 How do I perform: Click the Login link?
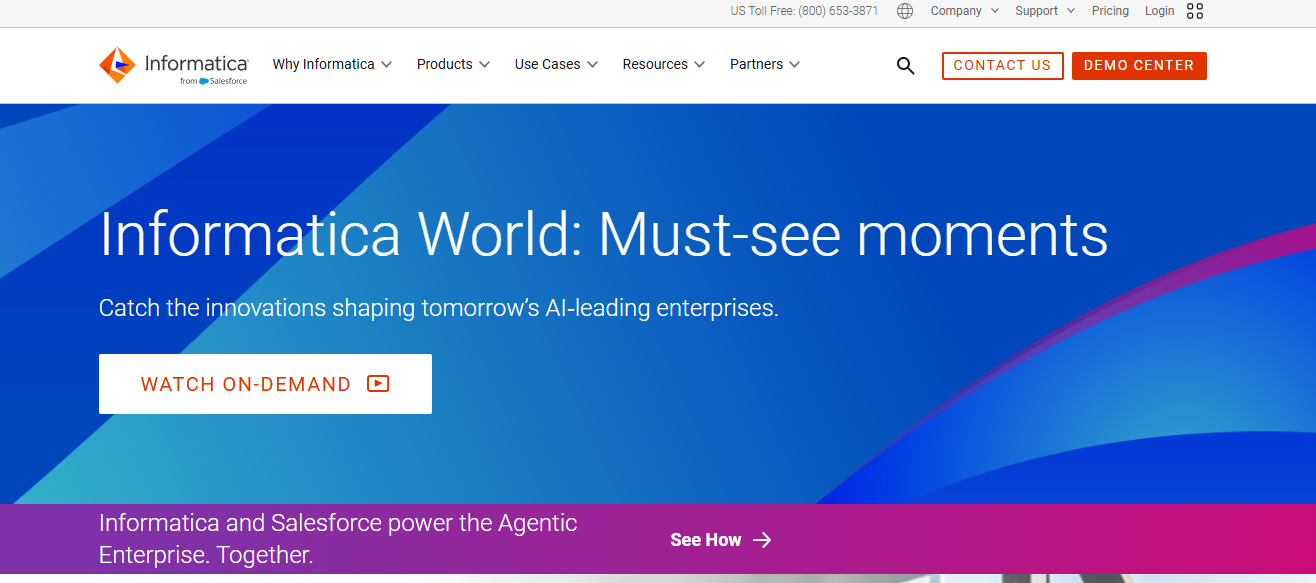coord(1160,11)
